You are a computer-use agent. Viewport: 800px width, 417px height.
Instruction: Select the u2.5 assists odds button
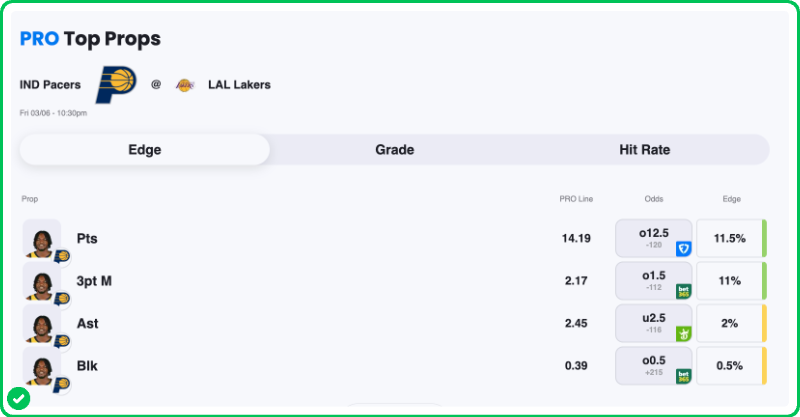[651, 323]
